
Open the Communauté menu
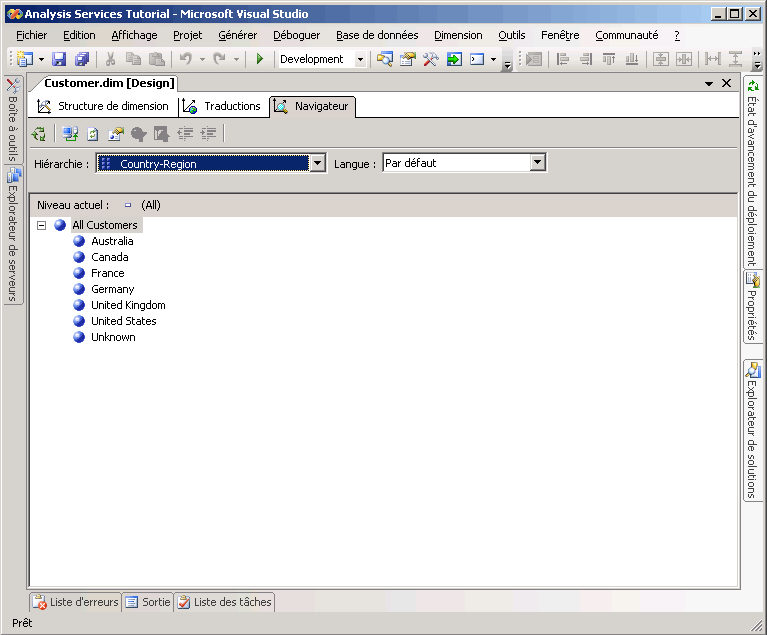pyautogui.click(x=627, y=35)
